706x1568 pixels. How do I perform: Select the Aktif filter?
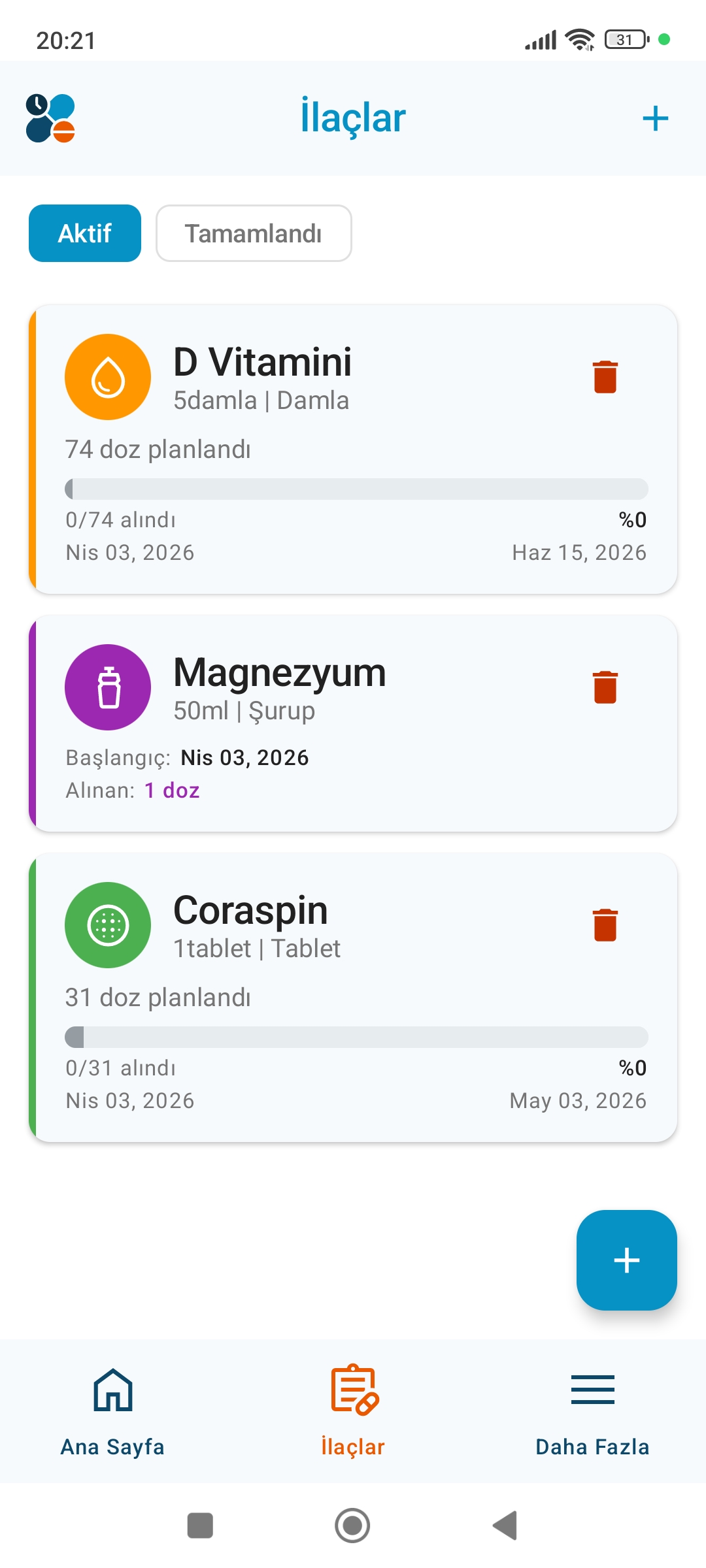click(x=85, y=233)
